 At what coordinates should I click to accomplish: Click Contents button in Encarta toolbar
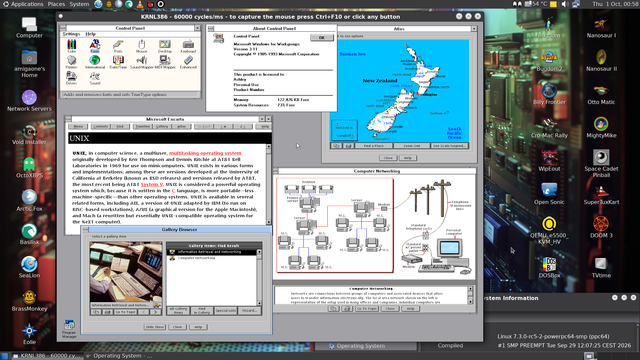click(100, 127)
